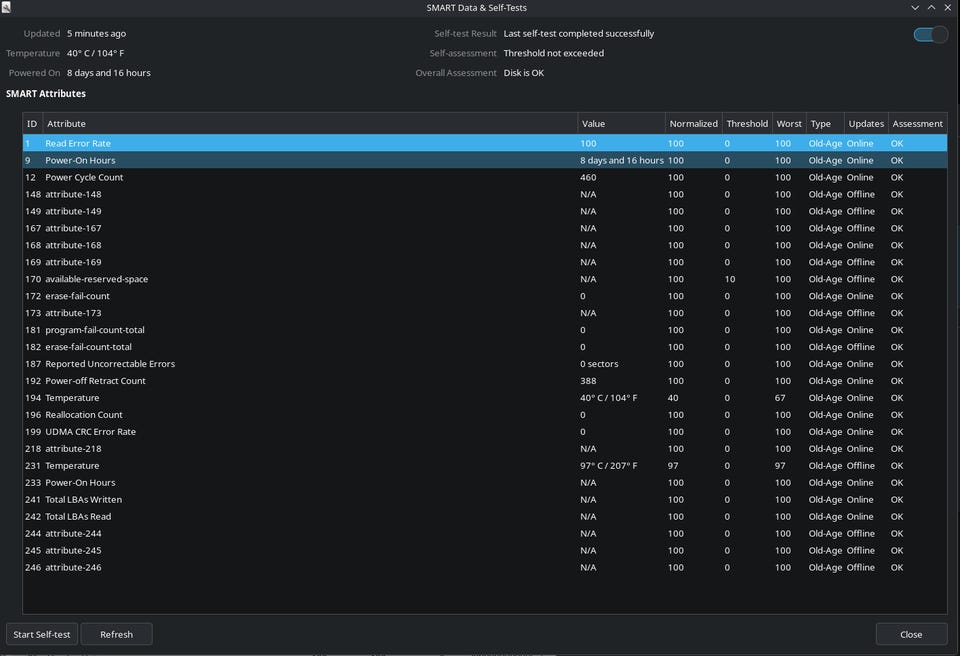Select the attribute-246 row
Image resolution: width=960 pixels, height=656 pixels.
click(485, 567)
